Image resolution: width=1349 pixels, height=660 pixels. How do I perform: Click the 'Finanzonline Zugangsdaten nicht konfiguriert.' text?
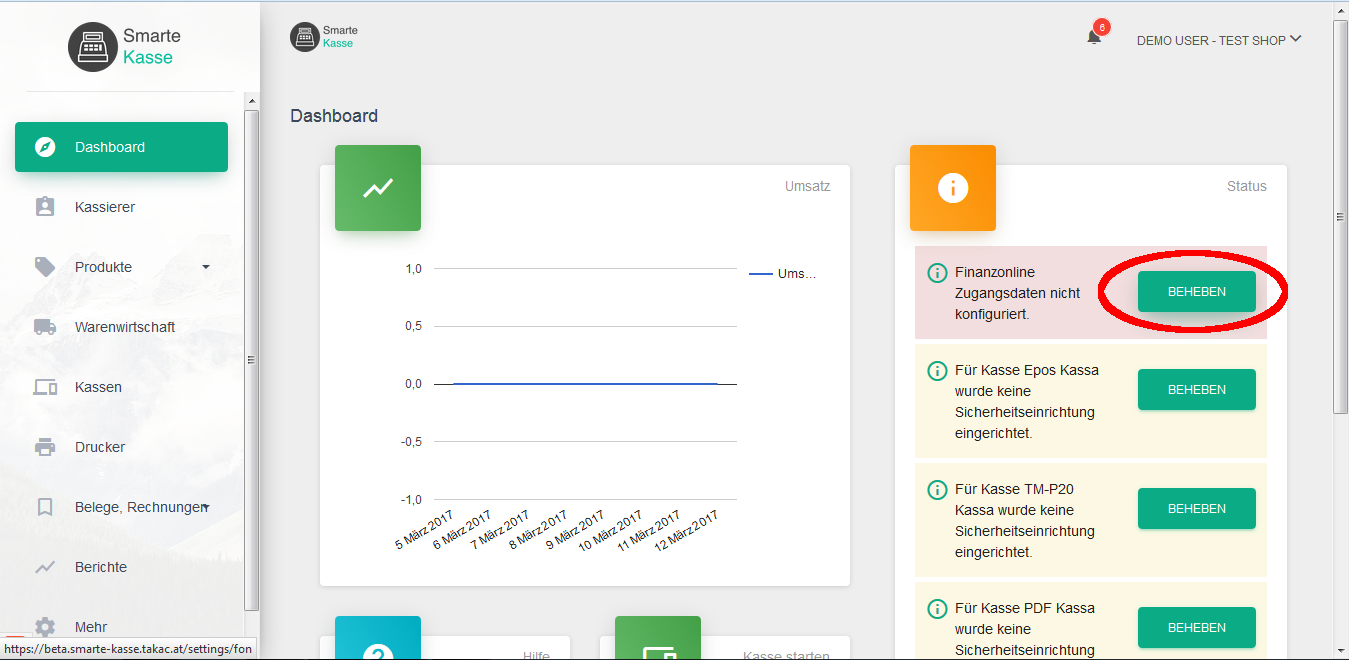pyautogui.click(x=1017, y=293)
